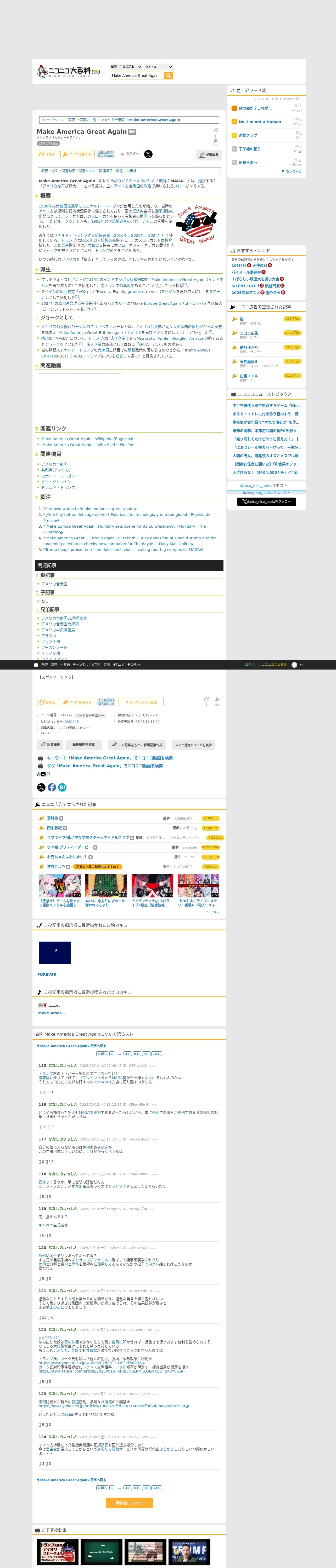The height and width of the screenshot is (1568, 336).
Task: Click the niconico TV icon in the black bar
Action: [x=36, y=665]
